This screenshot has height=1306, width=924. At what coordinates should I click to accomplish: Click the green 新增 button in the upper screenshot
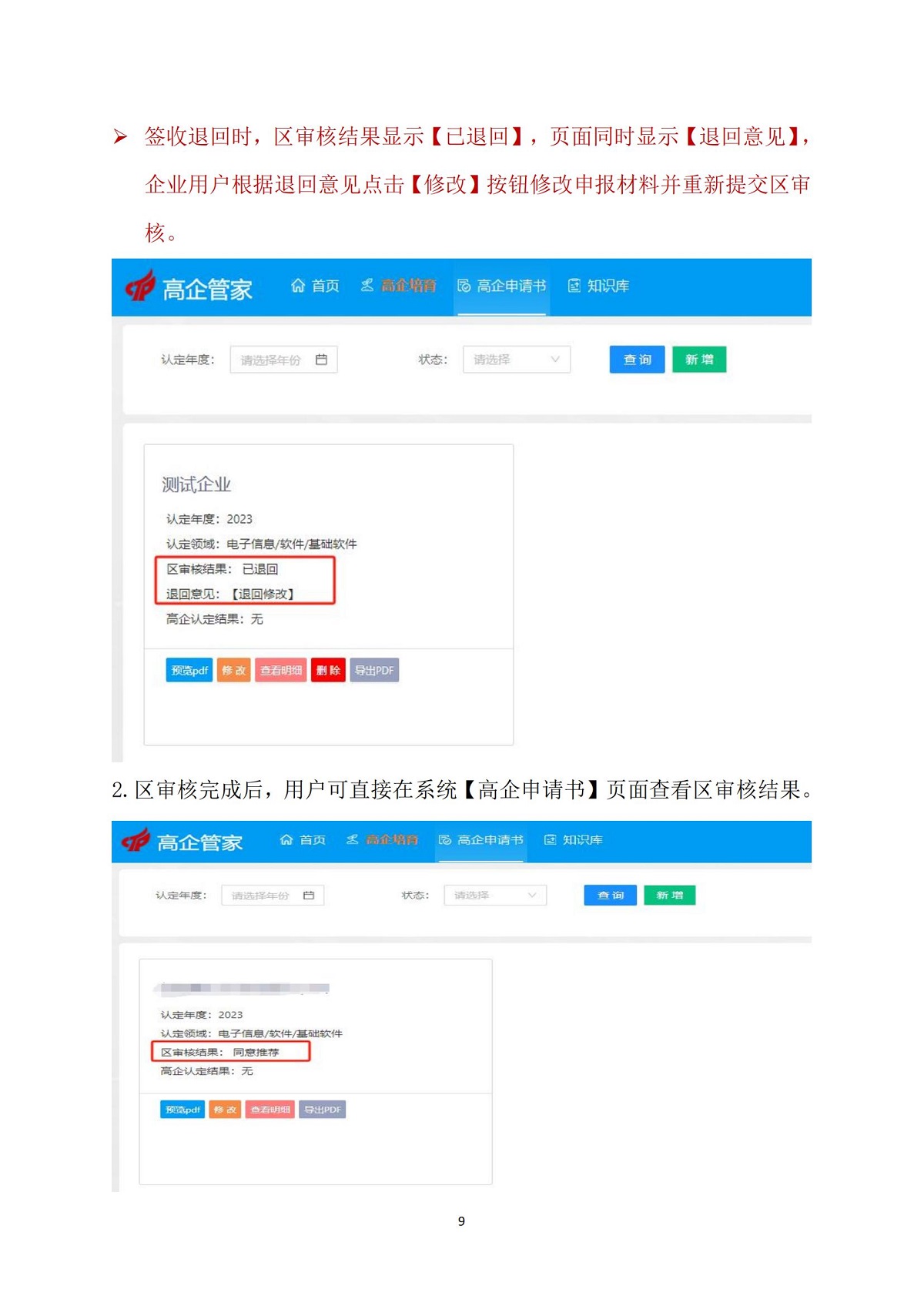pyautogui.click(x=699, y=360)
